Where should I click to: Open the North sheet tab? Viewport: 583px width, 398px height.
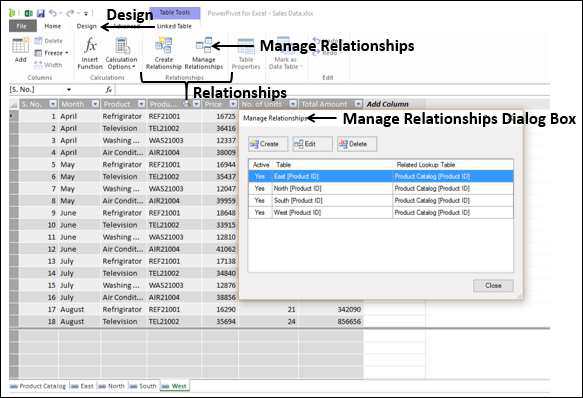112,386
